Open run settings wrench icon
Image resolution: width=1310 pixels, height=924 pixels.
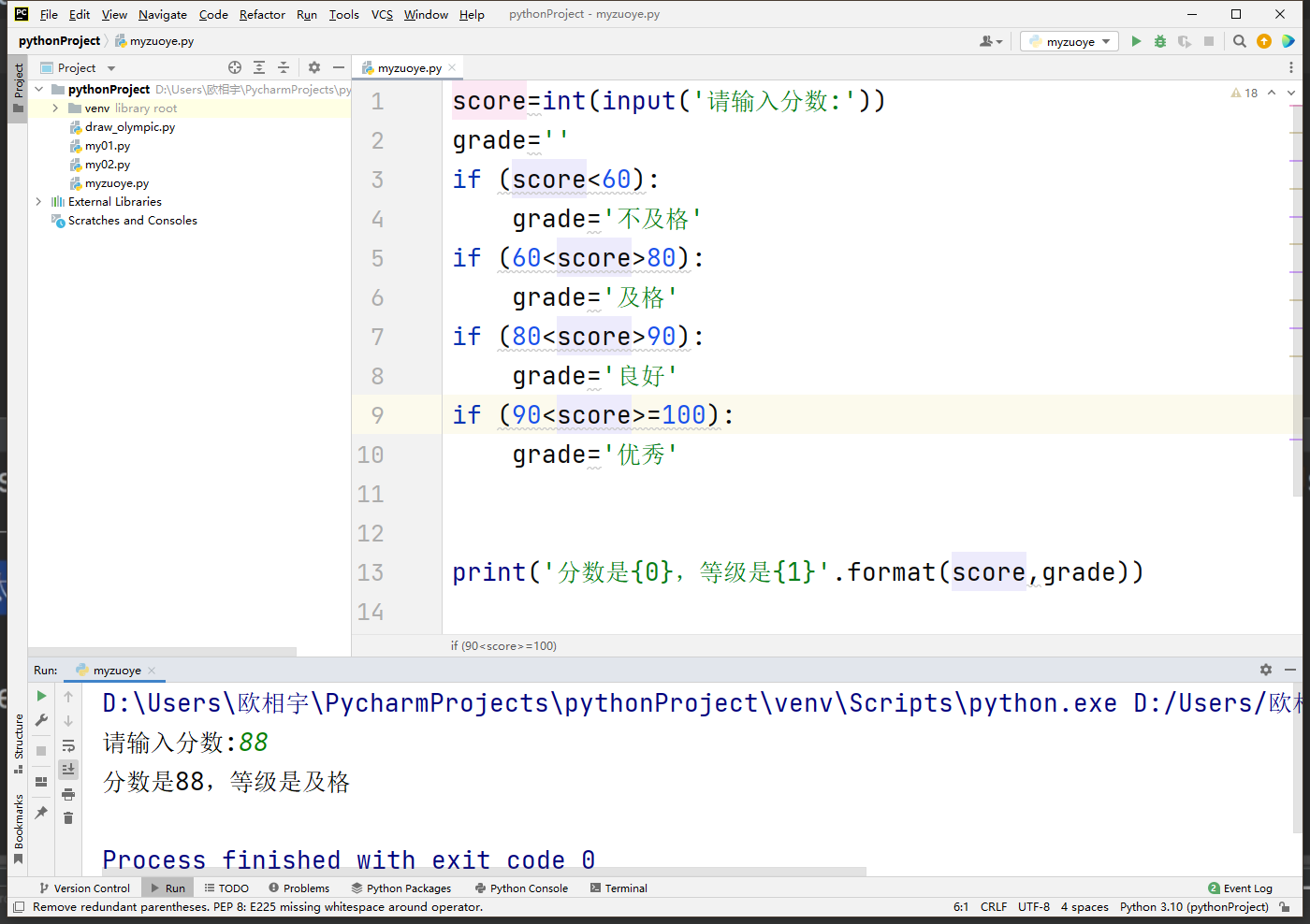[x=41, y=720]
